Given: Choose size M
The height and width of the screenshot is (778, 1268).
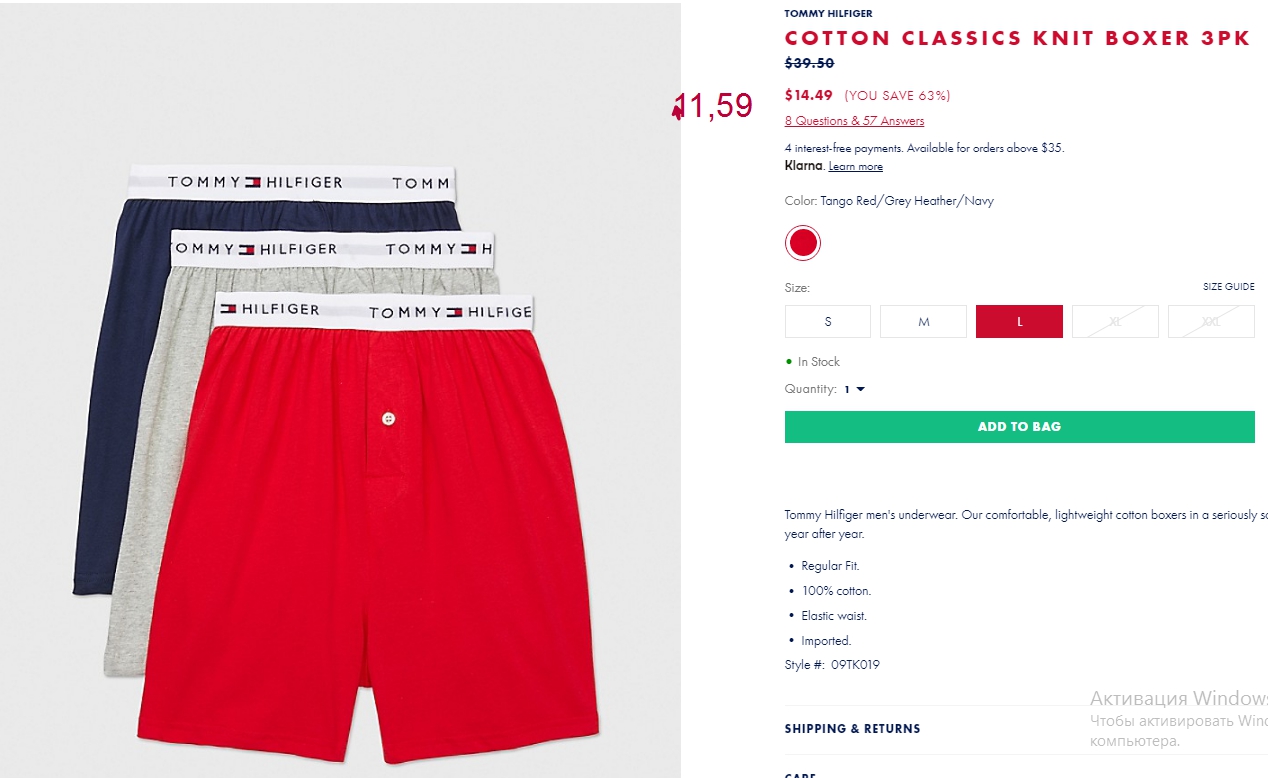Looking at the screenshot, I should [x=924, y=322].
